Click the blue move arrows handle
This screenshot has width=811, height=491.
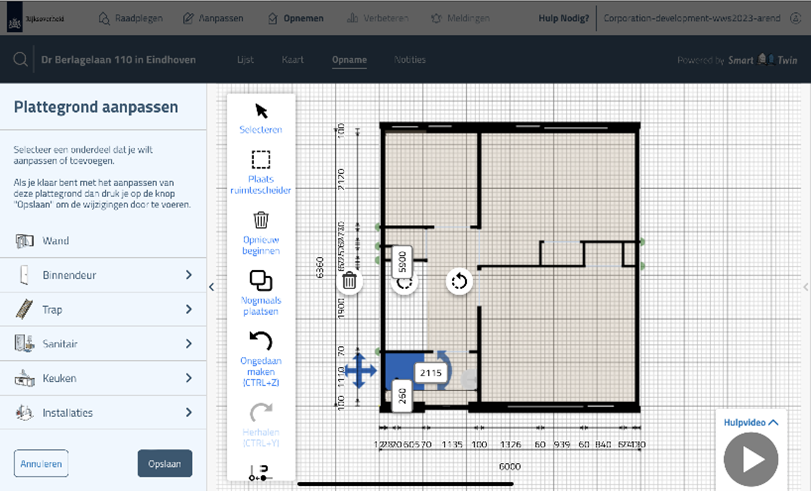tap(360, 371)
